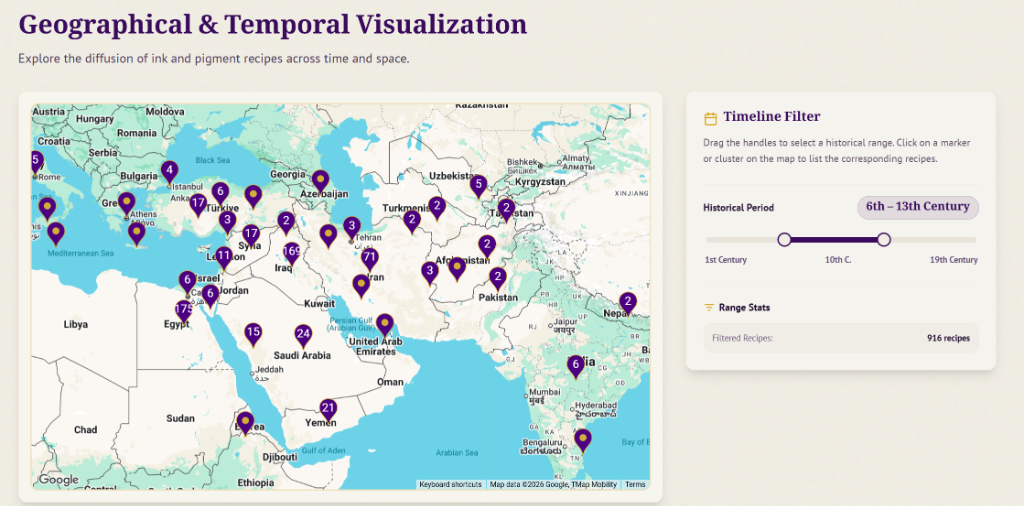Click the timeline slider end handle
The height and width of the screenshot is (506, 1024).
coord(884,240)
